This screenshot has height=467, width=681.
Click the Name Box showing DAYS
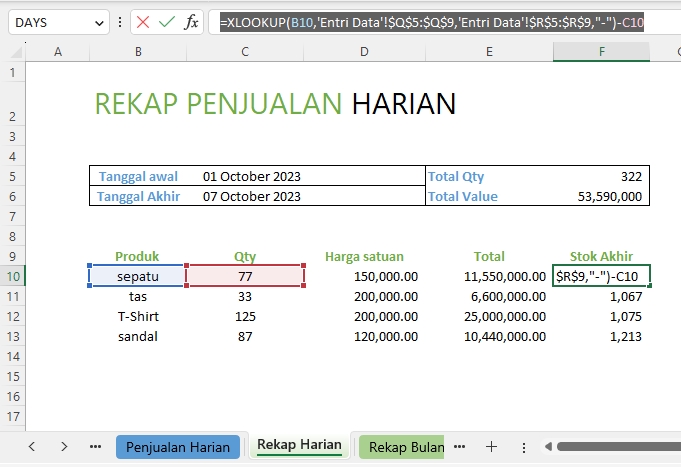[x=59, y=22]
